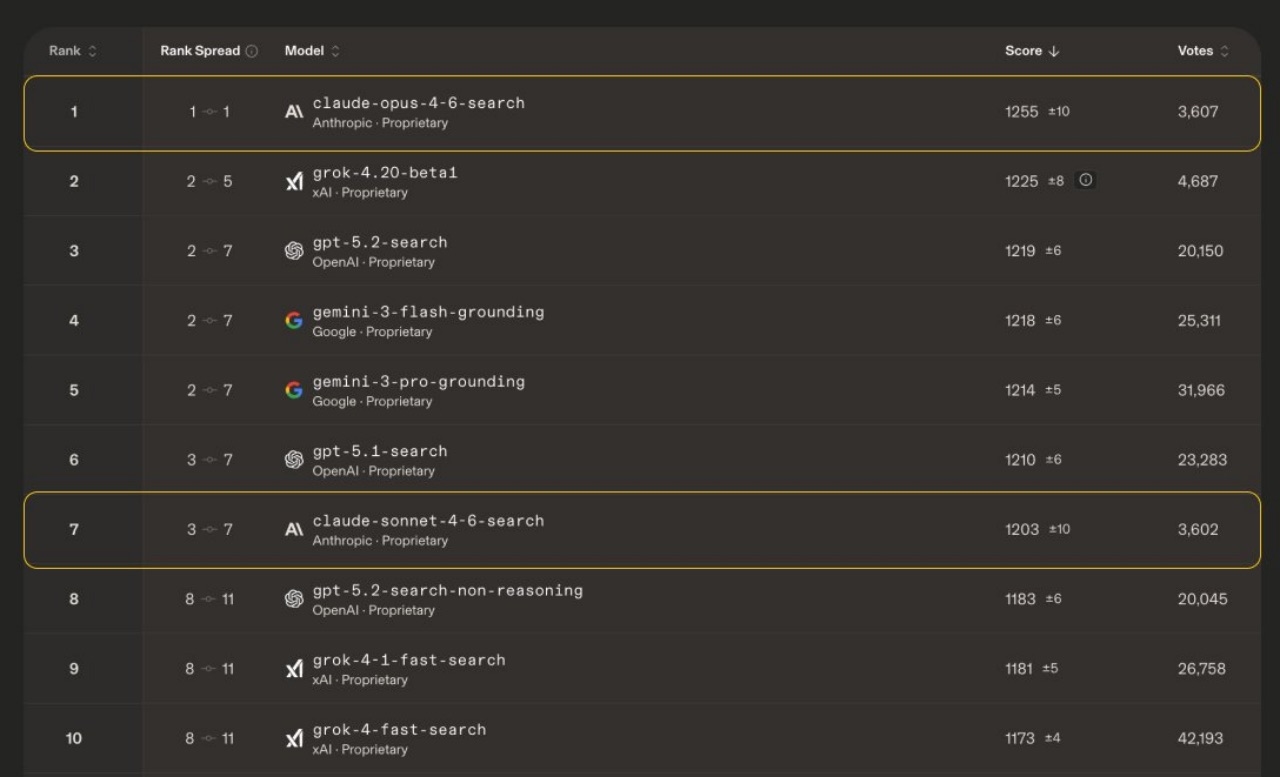Click the xAI logo next to grok-4.20-beta1
The image size is (1280, 777).
point(294,182)
